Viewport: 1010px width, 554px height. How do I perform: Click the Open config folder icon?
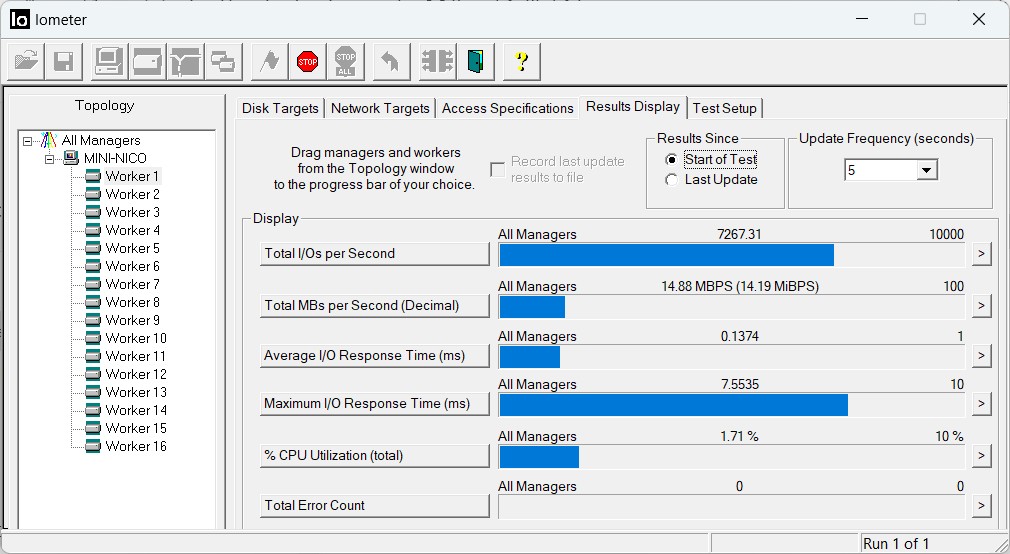[26, 62]
